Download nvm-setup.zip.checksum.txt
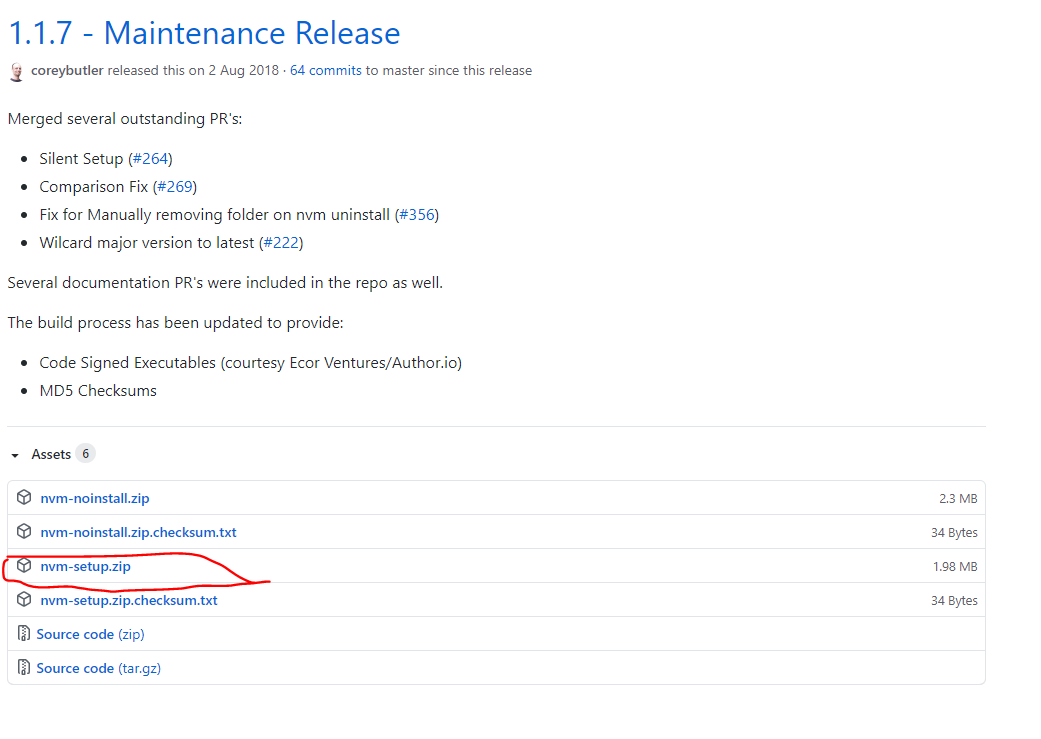This screenshot has width=1041, height=739. coord(128,599)
